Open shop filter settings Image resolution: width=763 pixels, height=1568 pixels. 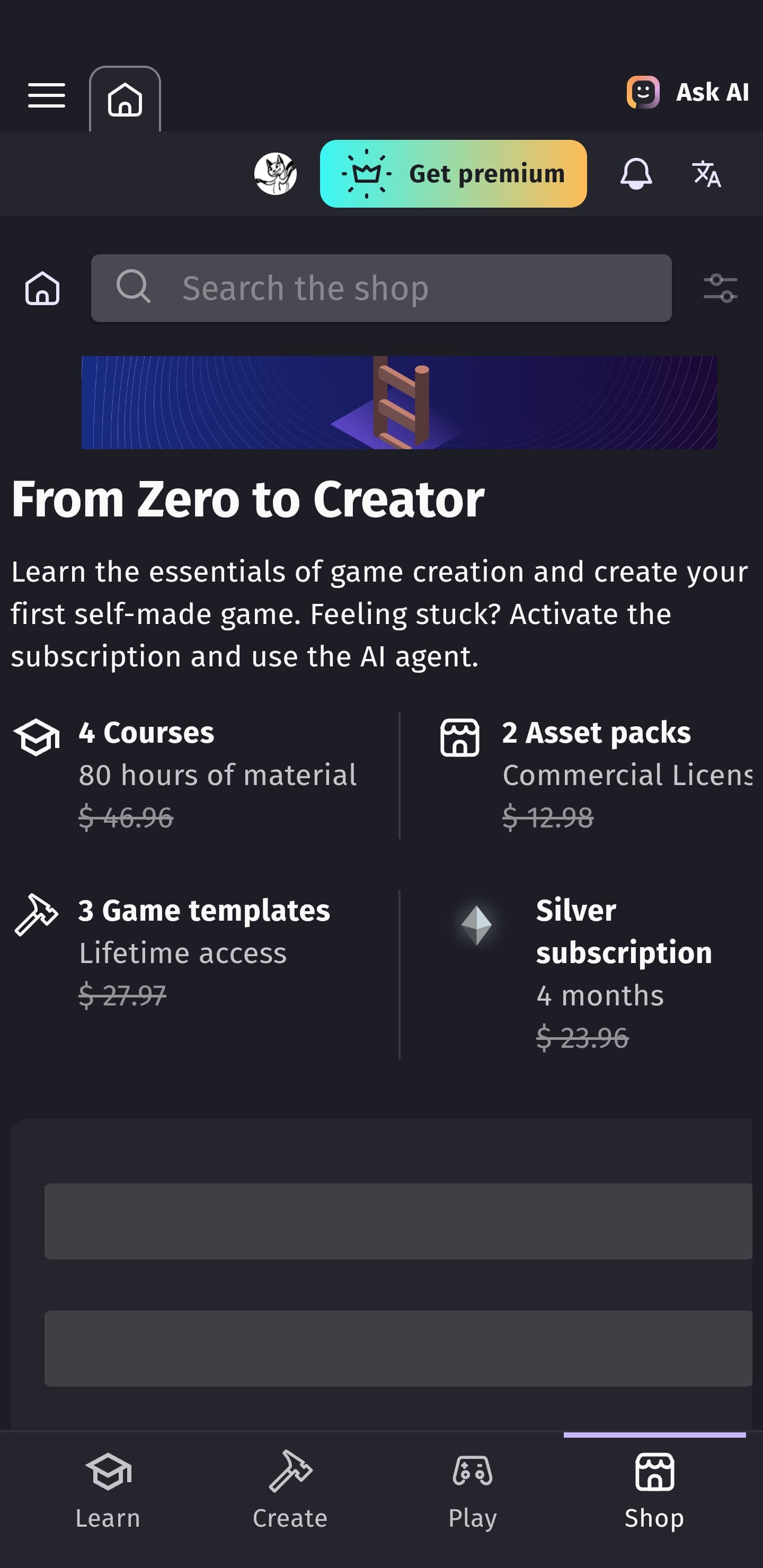pos(721,288)
